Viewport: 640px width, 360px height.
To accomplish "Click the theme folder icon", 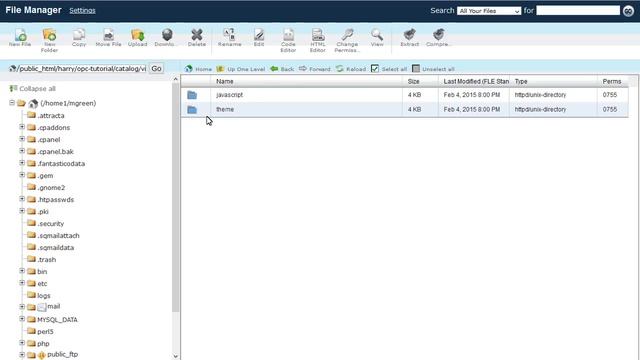I will pyautogui.click(x=192, y=110).
